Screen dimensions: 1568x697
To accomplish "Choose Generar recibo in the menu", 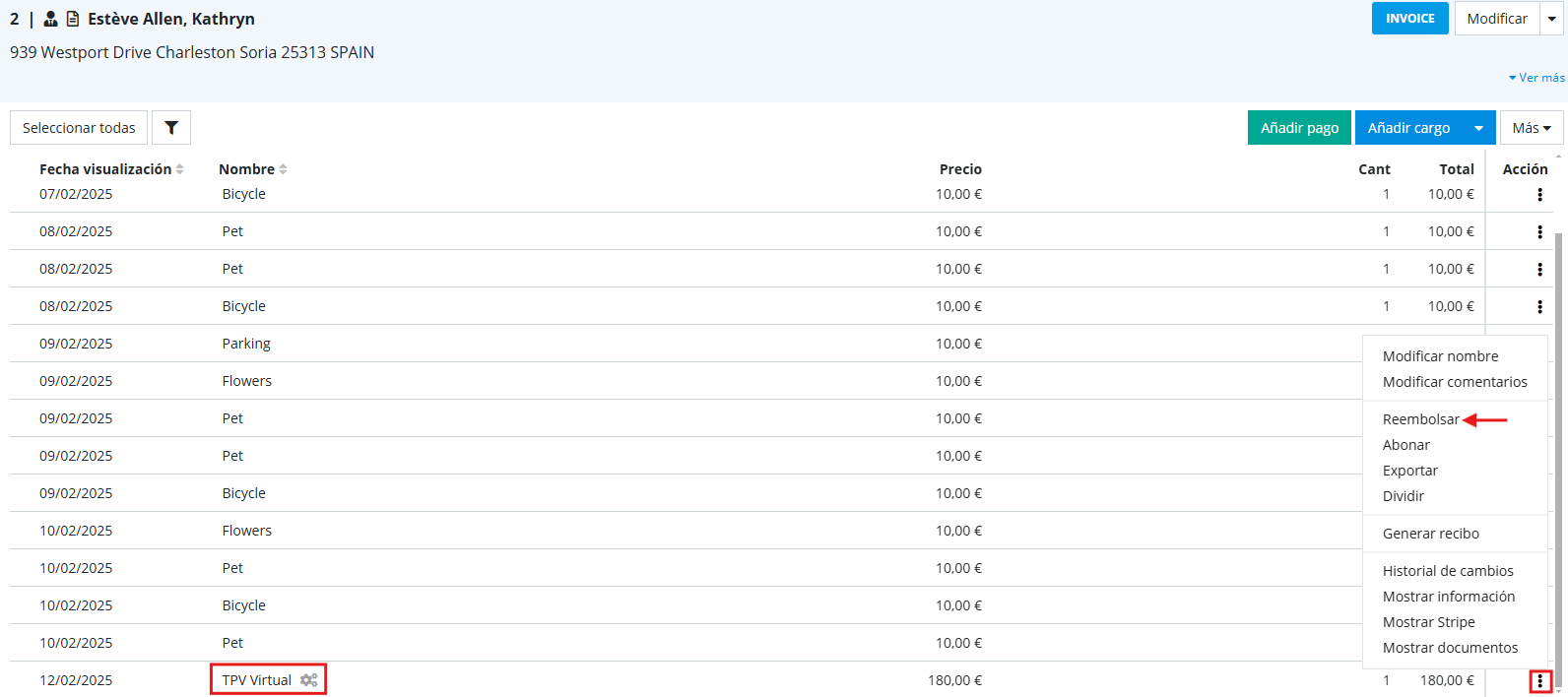I will point(1430,534).
